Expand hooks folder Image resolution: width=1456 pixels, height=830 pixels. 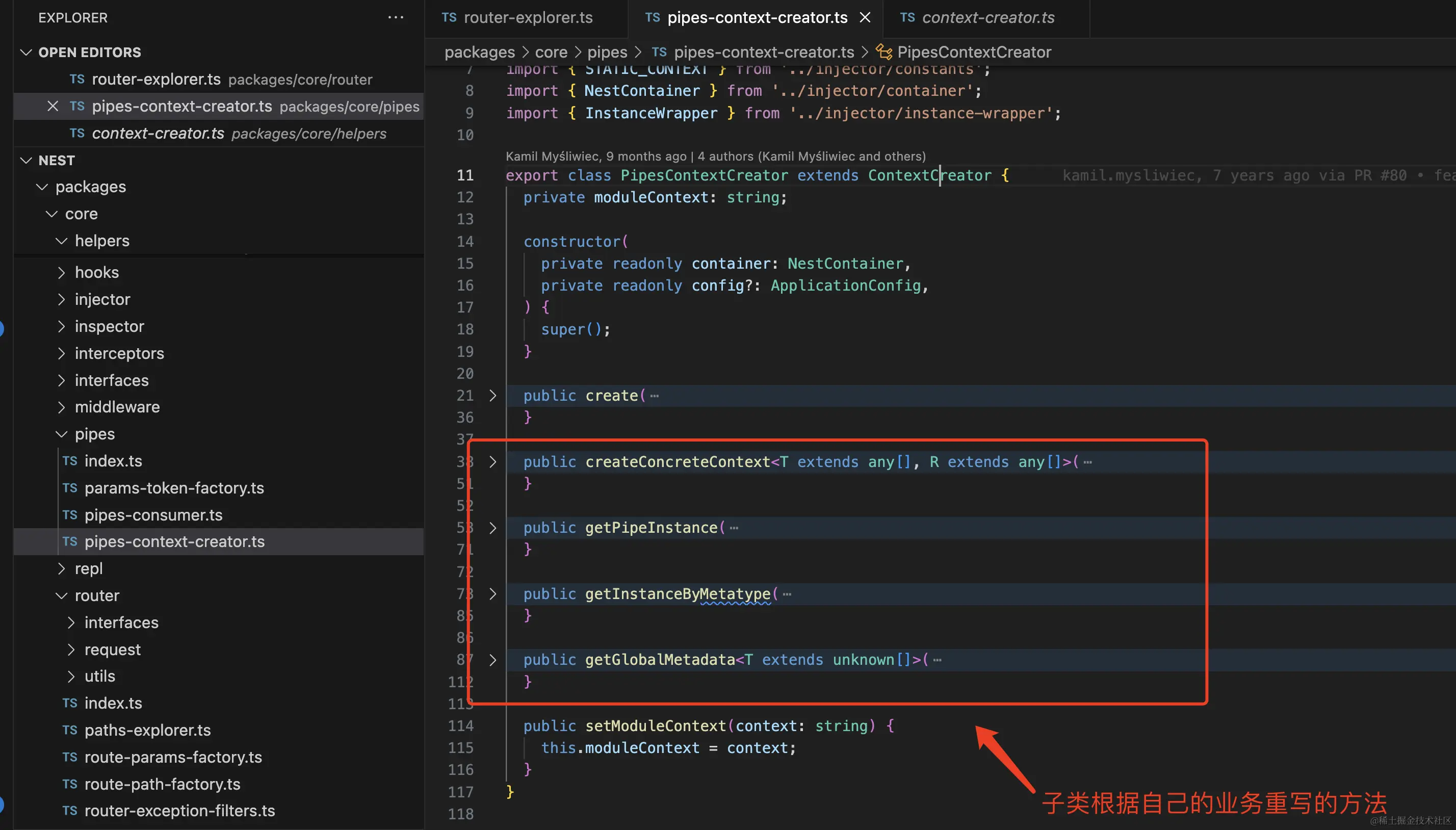click(x=61, y=272)
